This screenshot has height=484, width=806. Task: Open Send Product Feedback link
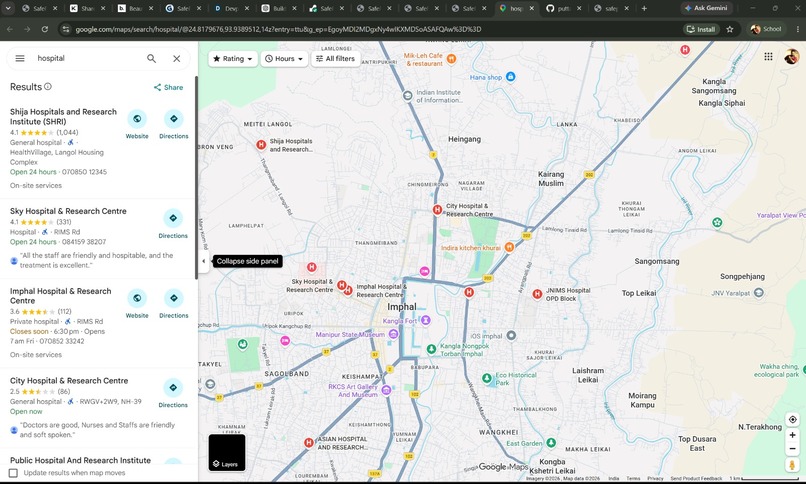click(696, 478)
